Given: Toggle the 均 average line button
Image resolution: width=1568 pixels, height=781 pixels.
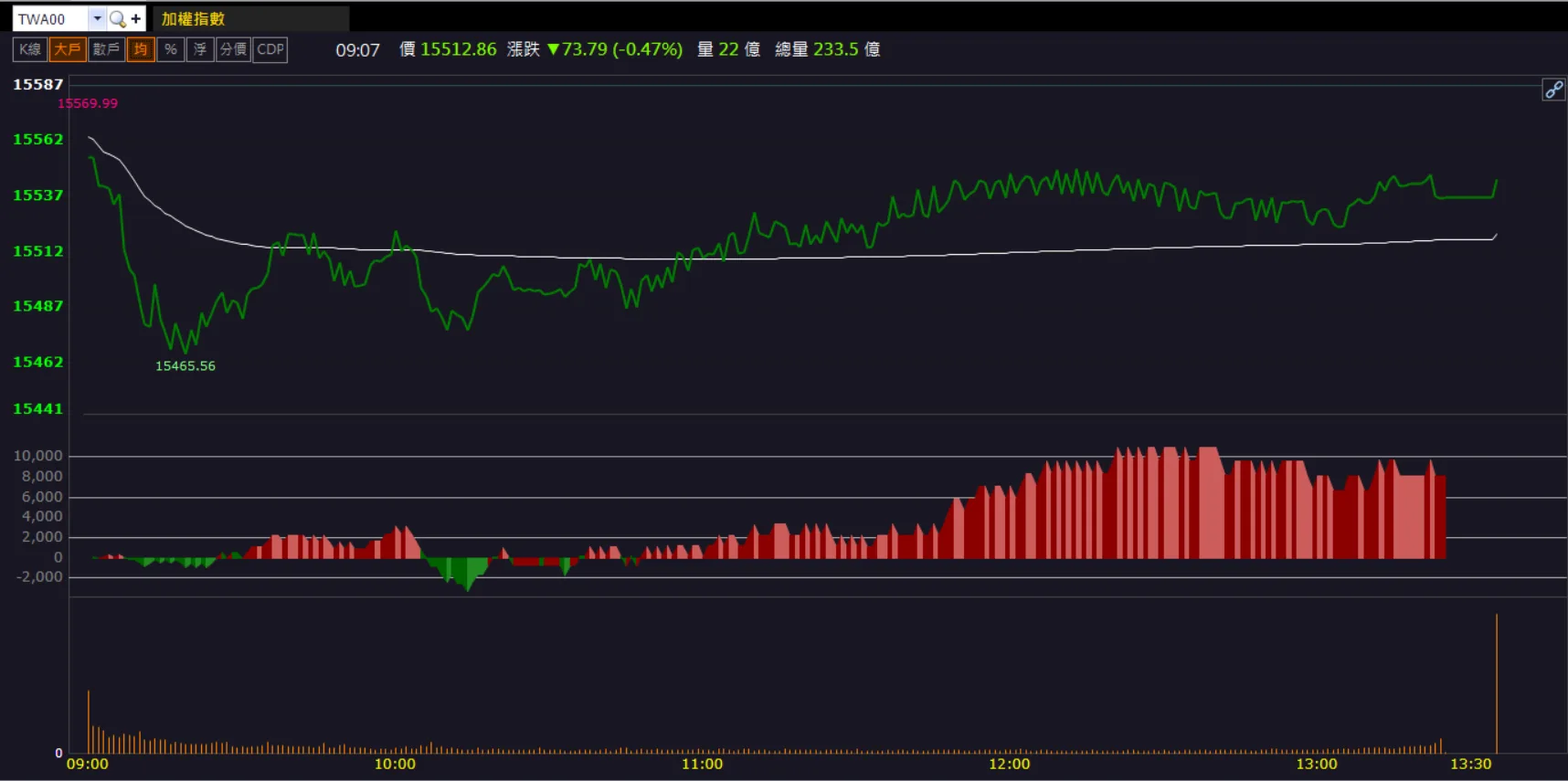Looking at the screenshot, I should (140, 49).
